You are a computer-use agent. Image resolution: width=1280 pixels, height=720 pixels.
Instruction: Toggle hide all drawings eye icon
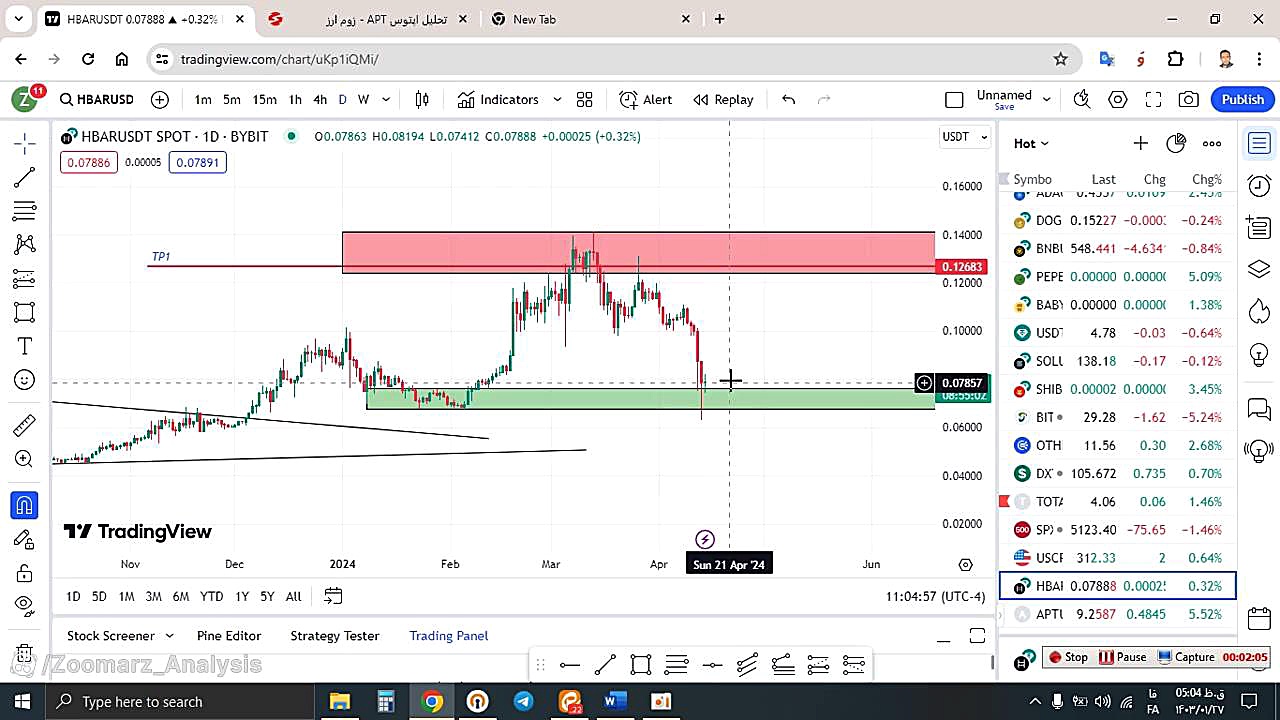pos(25,605)
